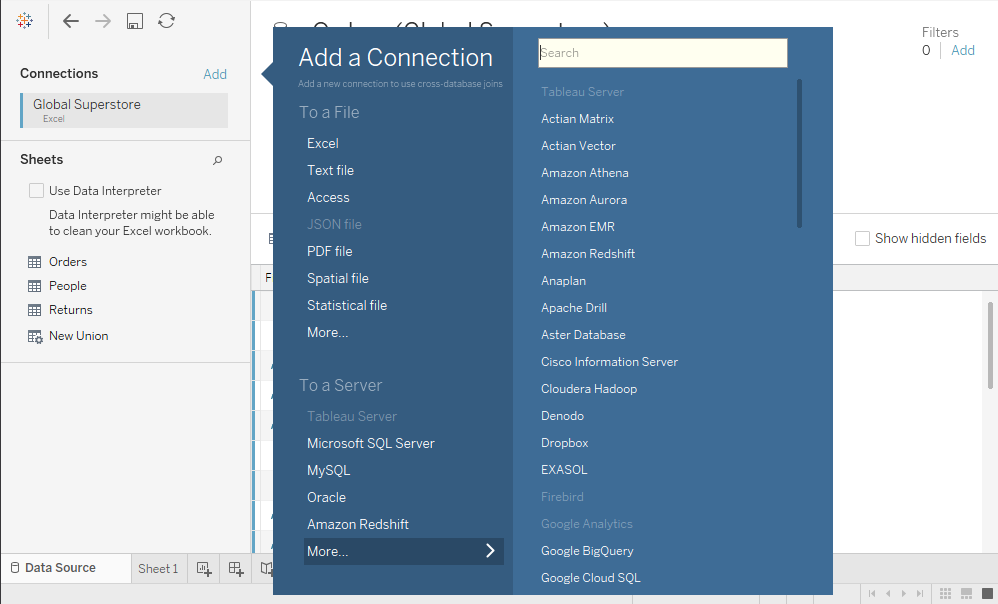Open the Sheet 1 tab
The image size is (998, 604).
click(158, 568)
